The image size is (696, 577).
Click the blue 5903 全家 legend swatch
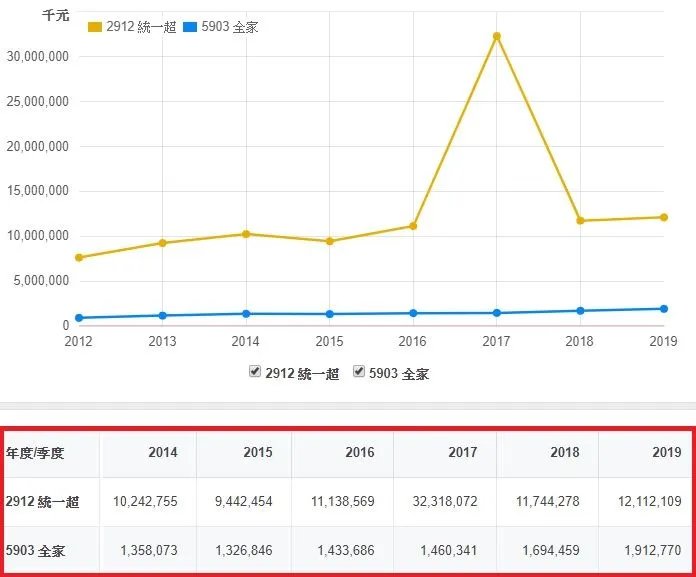click(x=190, y=27)
